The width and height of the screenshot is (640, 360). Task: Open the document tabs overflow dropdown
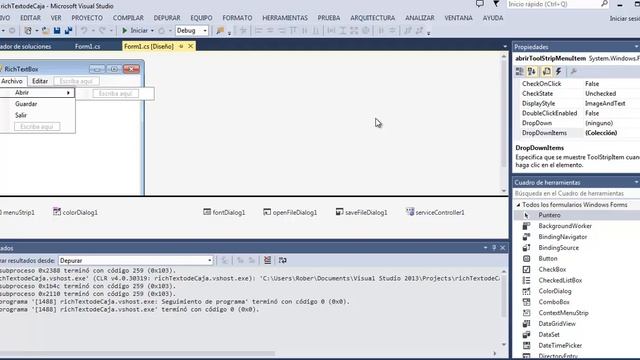tap(505, 47)
